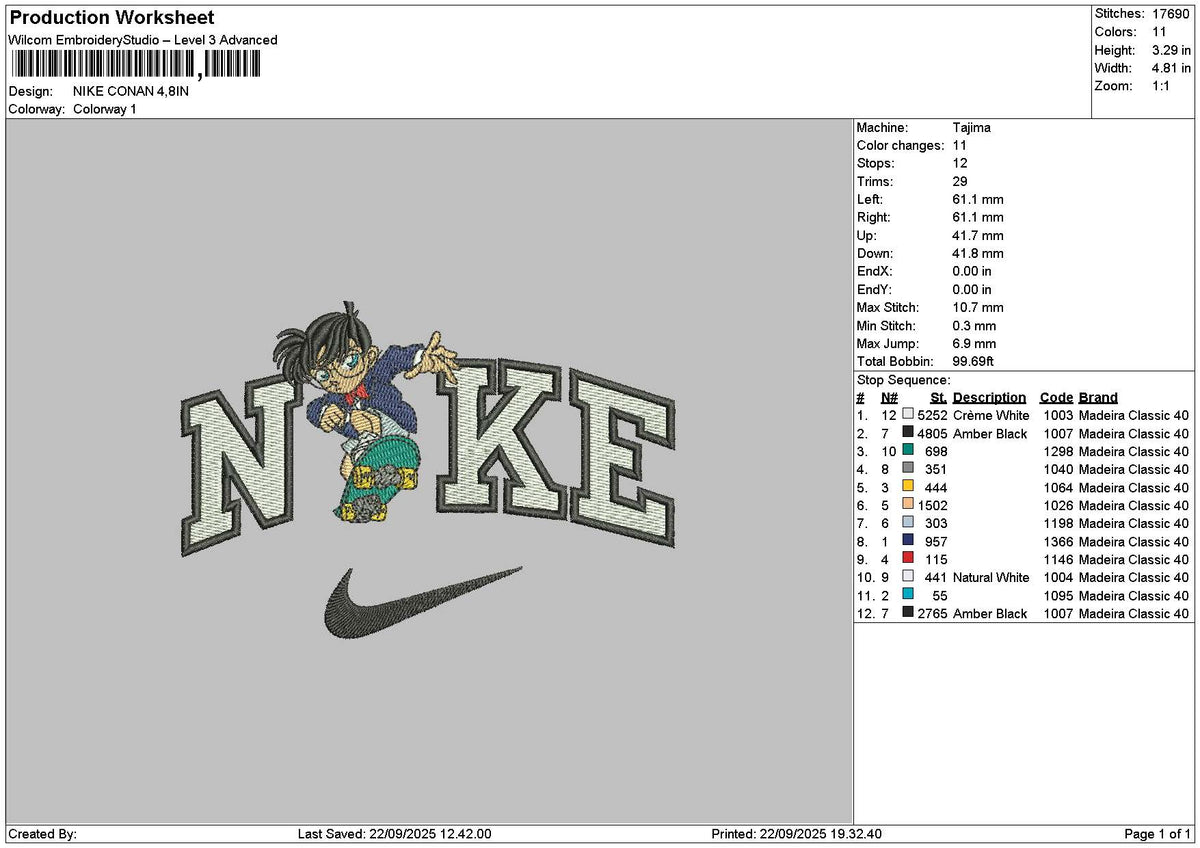Click the Total Bobbin value 99.69ft
This screenshot has width=1200, height=848.
pyautogui.click(x=974, y=362)
